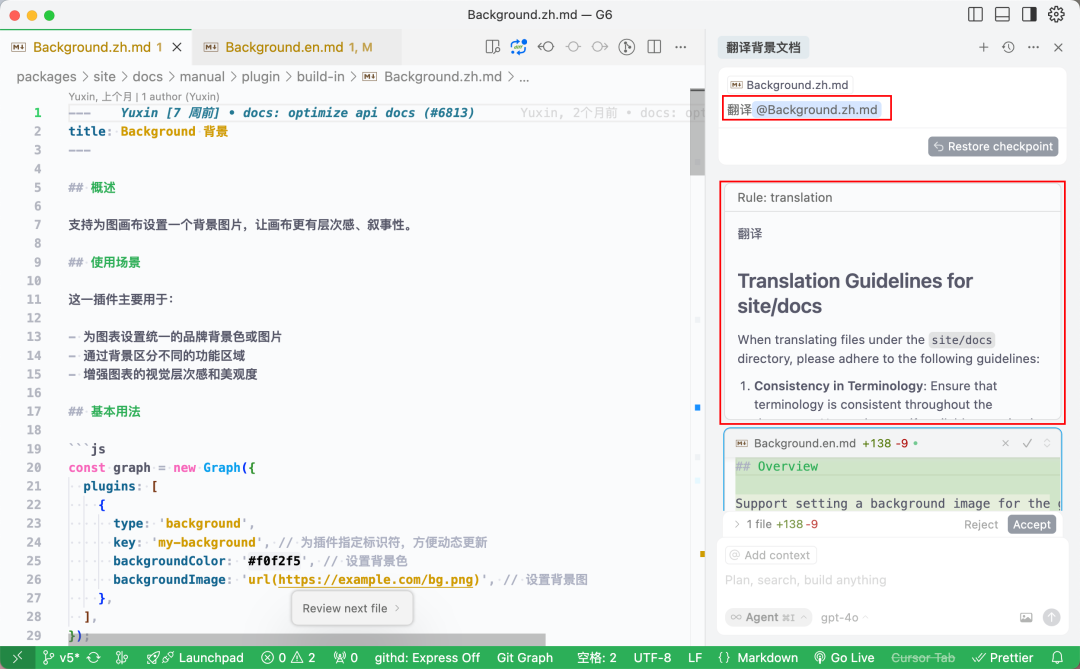
Task: Toggle 'githd: Express Off' in status bar
Action: pos(427,657)
